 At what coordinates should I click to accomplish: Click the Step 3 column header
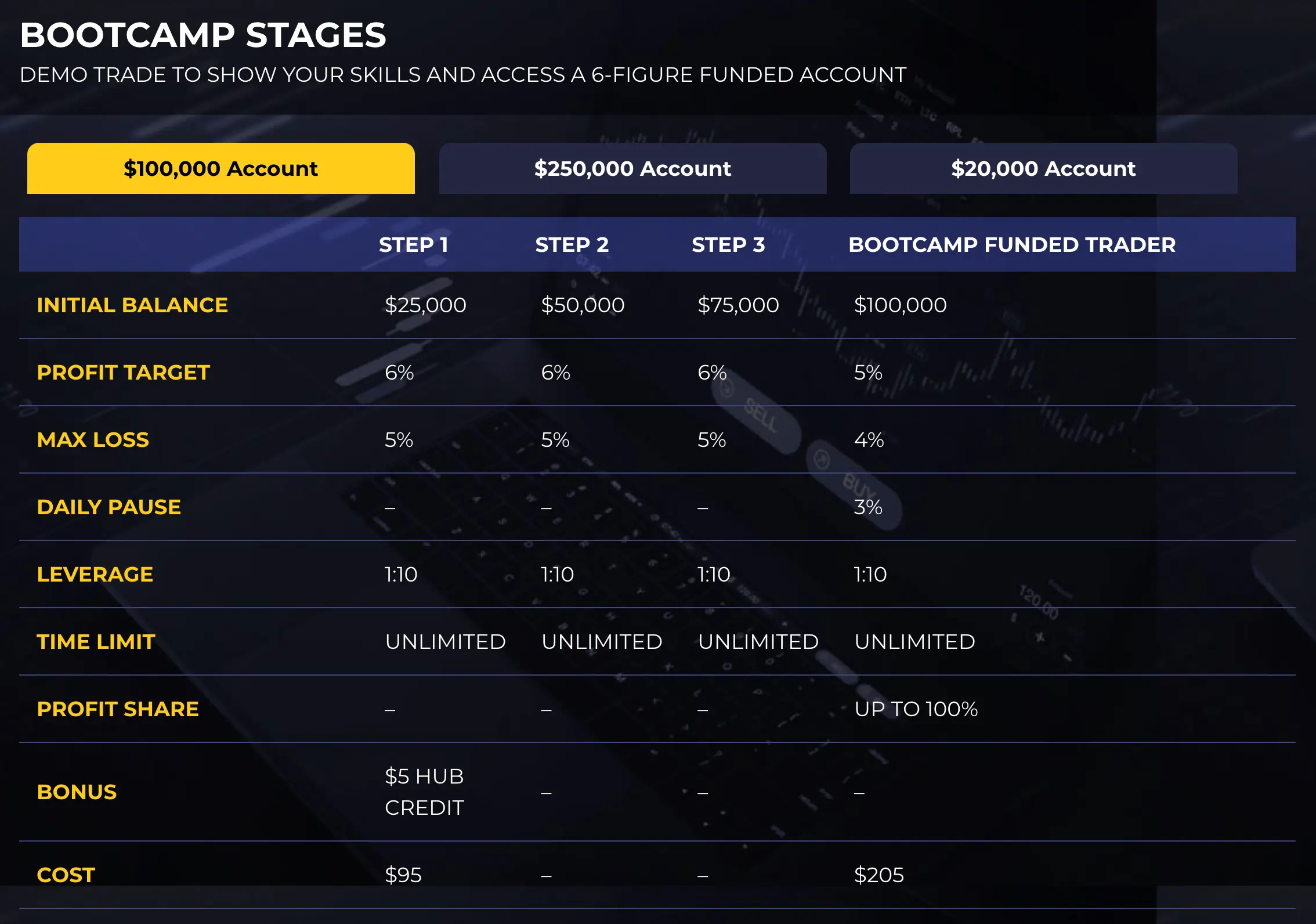click(x=728, y=245)
